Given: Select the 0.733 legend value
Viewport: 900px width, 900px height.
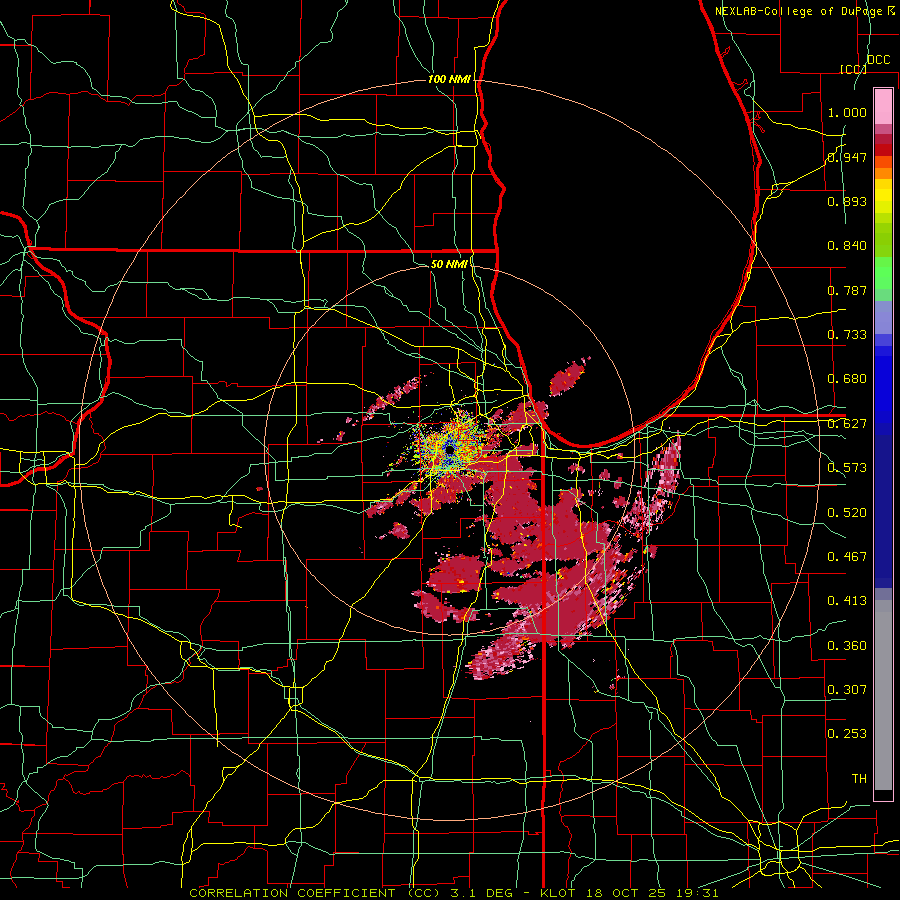Looking at the screenshot, I should click(x=847, y=335).
